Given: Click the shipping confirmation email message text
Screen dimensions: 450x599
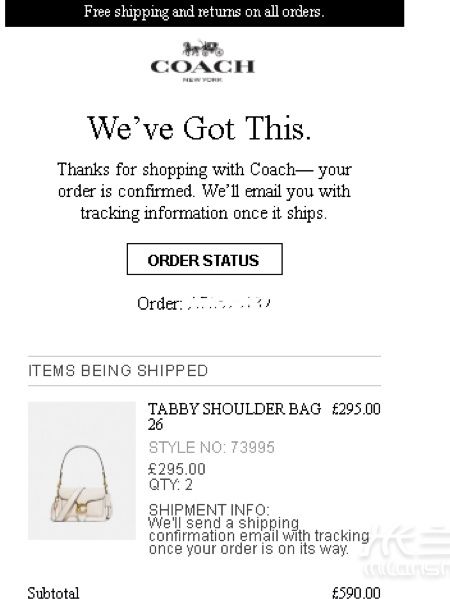Looking at the screenshot, I should click(x=259, y=536).
